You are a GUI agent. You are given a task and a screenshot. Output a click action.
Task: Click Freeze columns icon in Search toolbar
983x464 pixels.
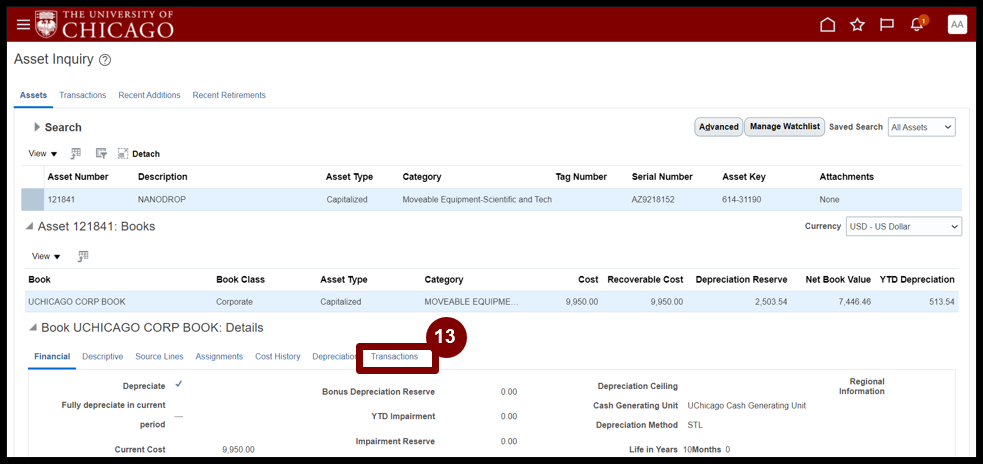click(x=76, y=153)
